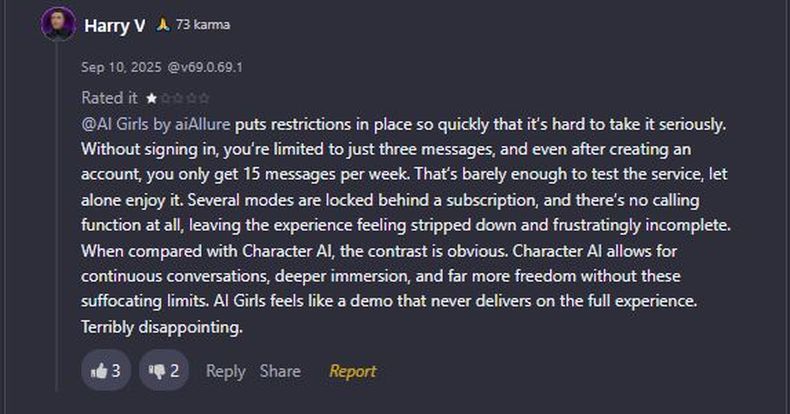Click the second empty rating star
The image size is (790, 414).
point(166,98)
